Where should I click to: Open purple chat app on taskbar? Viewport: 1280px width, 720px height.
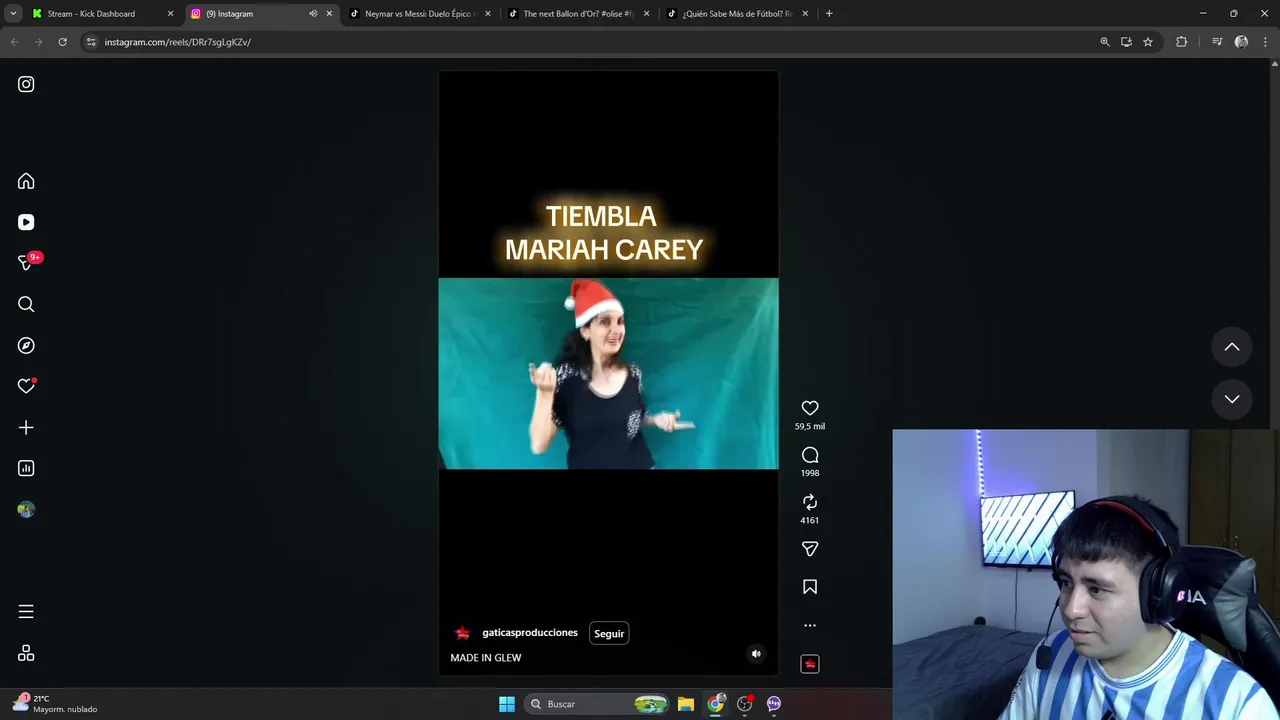773,704
